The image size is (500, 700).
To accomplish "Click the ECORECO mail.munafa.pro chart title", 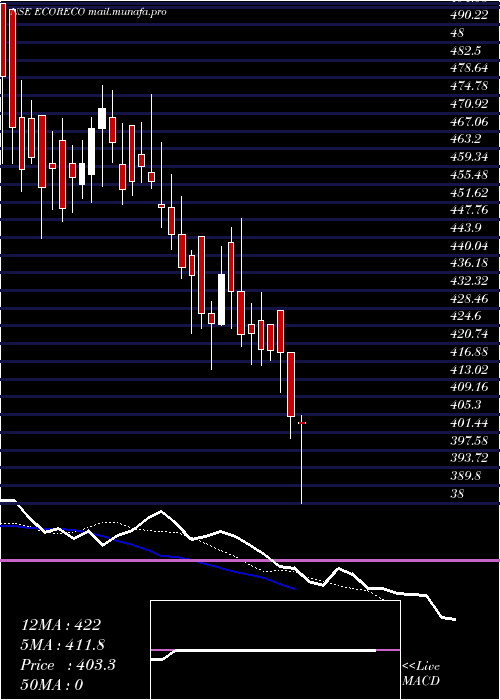I will [87, 12].
